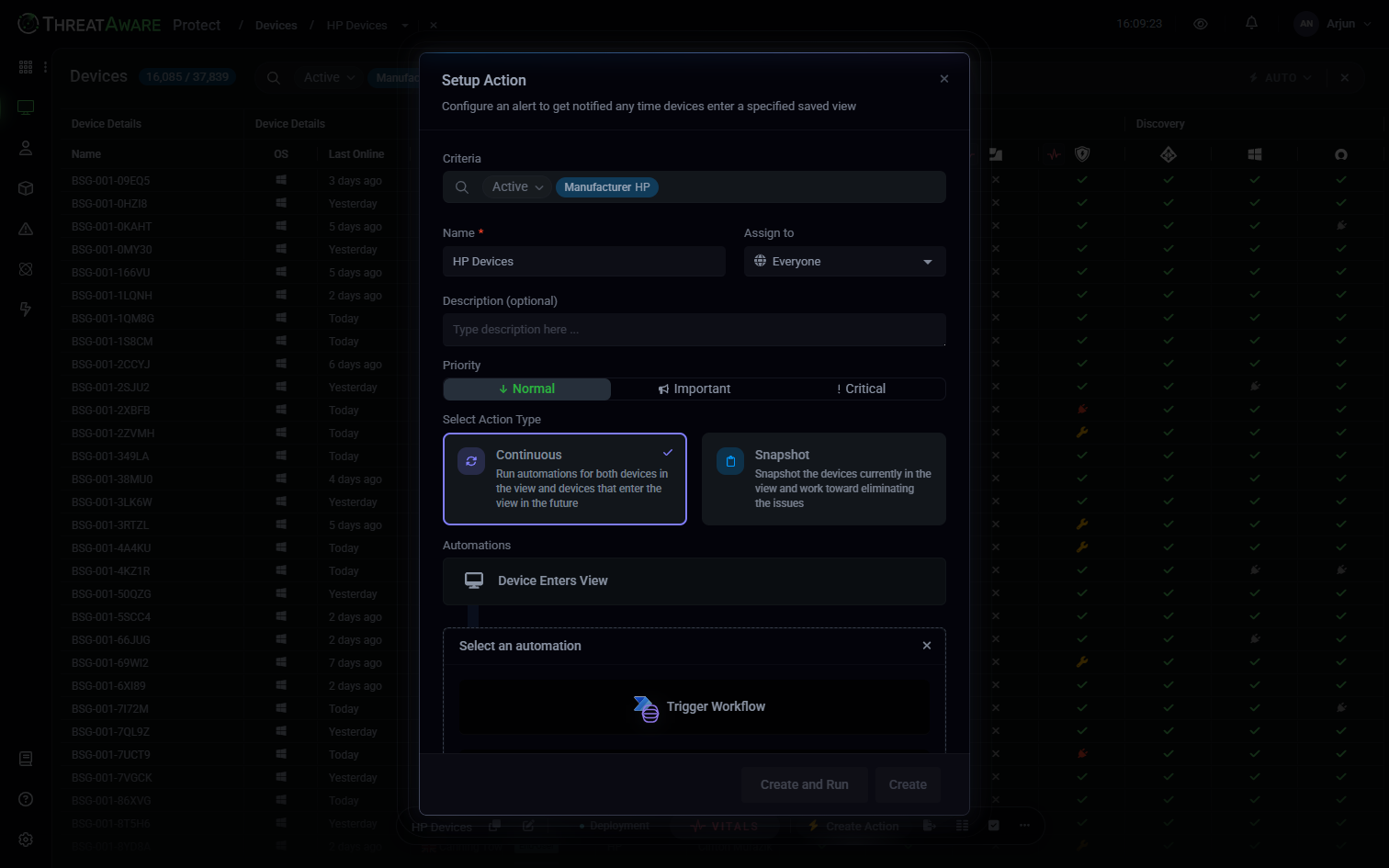The width and height of the screenshot is (1389, 868).
Task: Open notifications bell in top bar
Action: click(1251, 24)
